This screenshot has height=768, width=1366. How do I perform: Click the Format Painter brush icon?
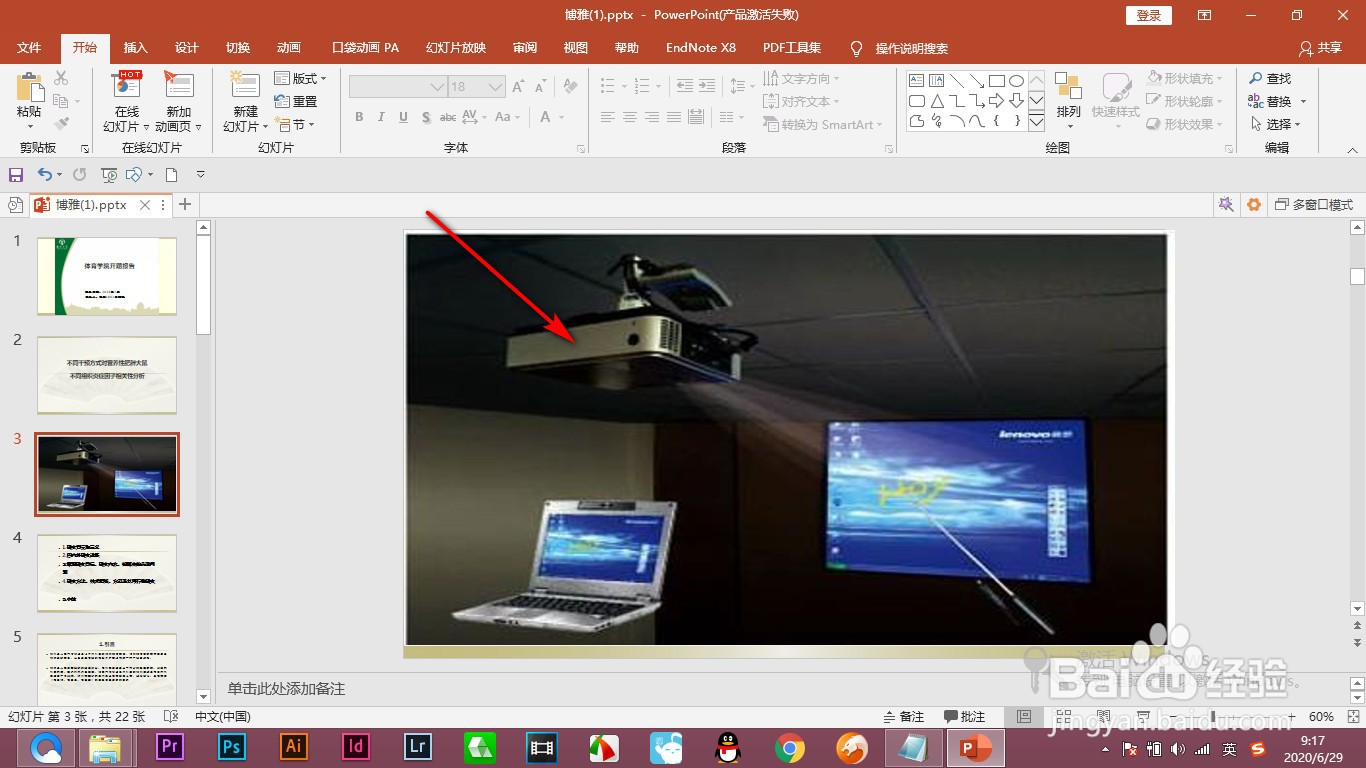(x=61, y=124)
